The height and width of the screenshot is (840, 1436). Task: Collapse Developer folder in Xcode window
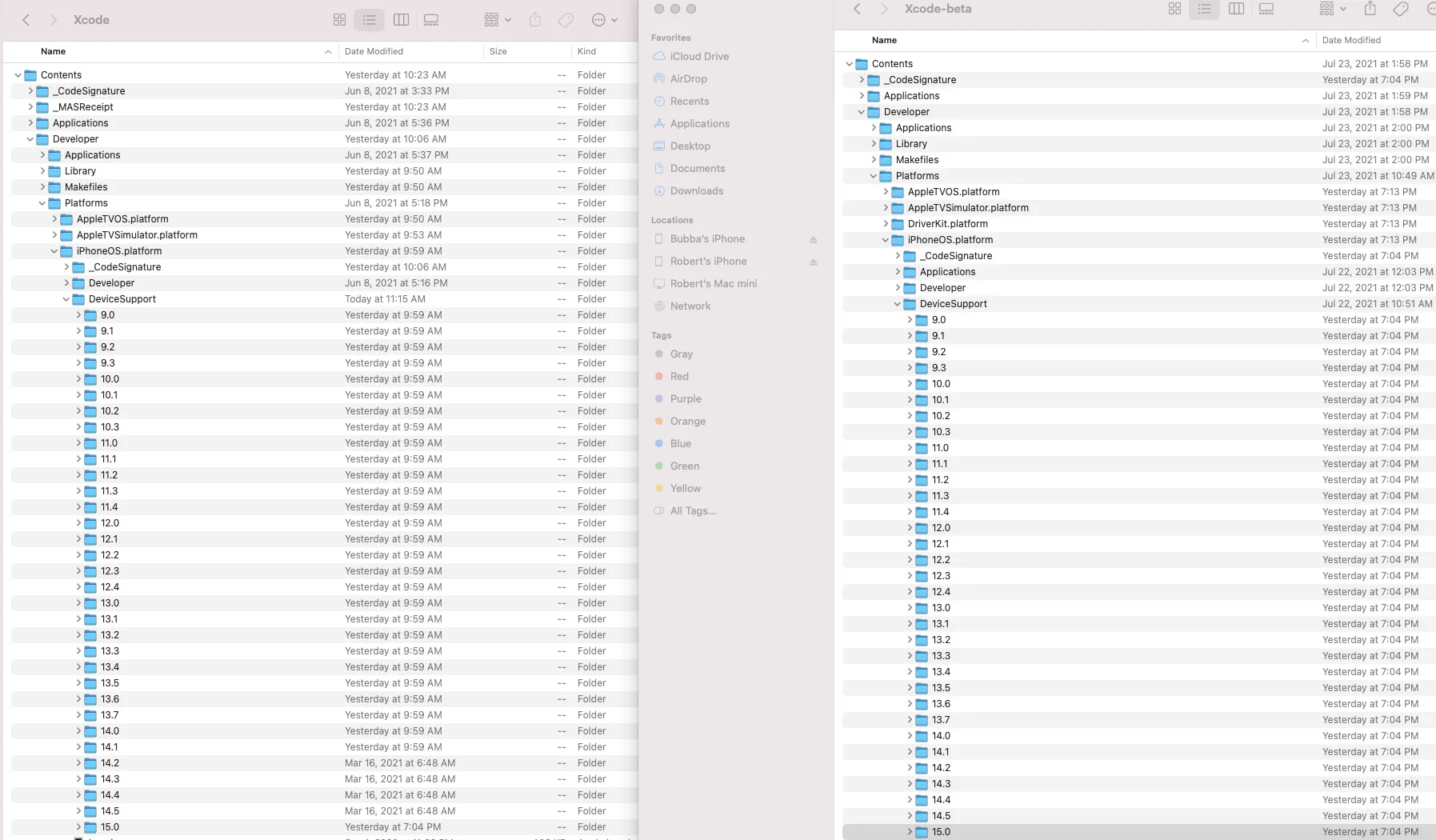coord(30,139)
